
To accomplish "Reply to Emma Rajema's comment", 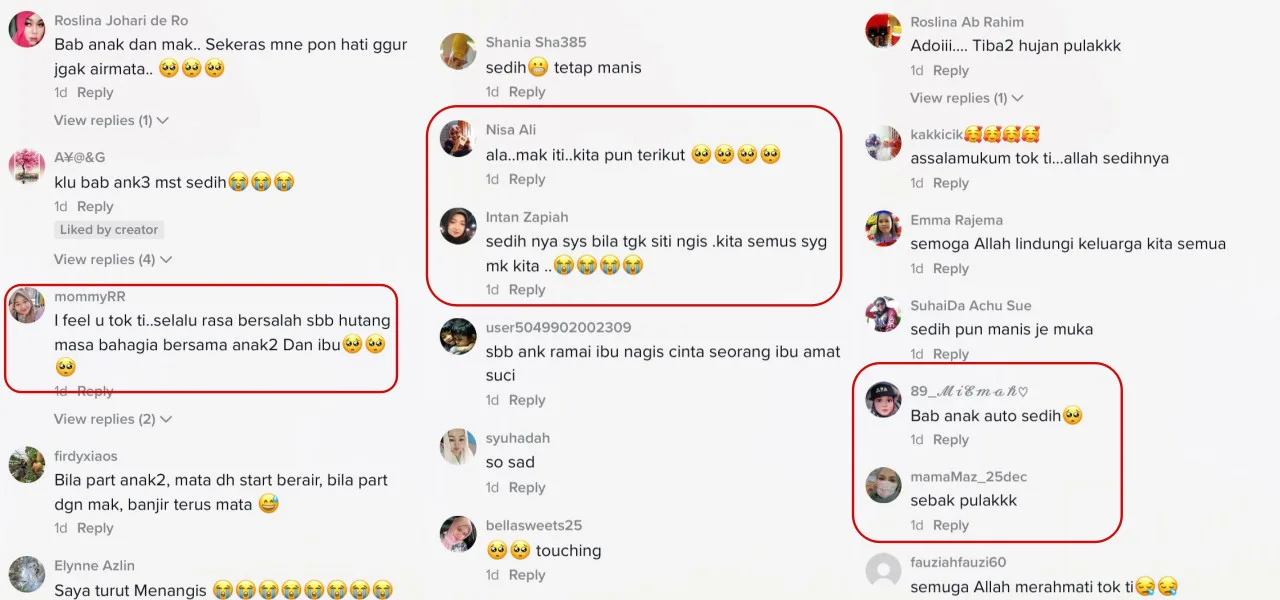I will pos(951,268).
